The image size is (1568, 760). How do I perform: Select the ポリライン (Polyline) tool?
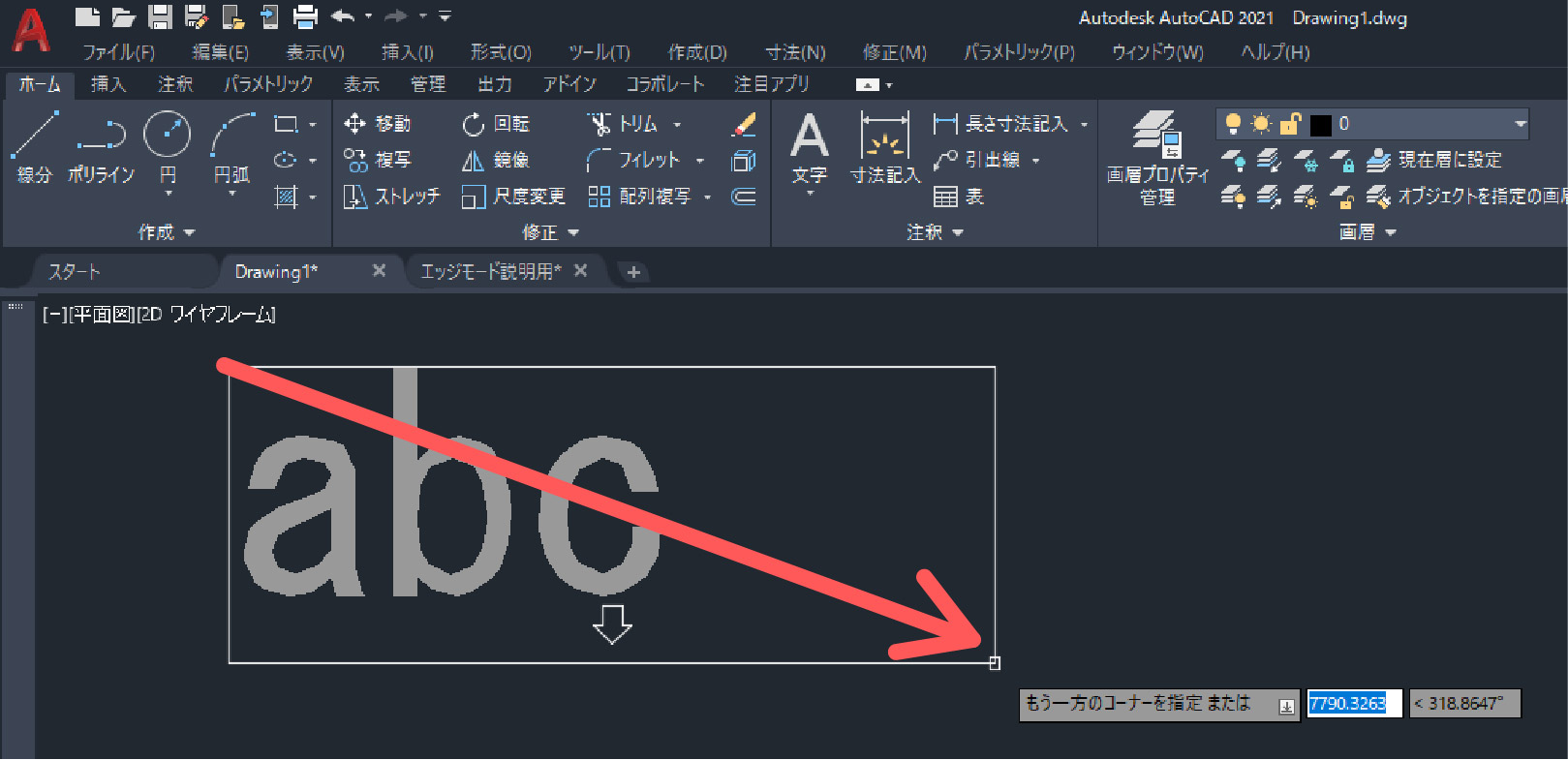pos(101,146)
